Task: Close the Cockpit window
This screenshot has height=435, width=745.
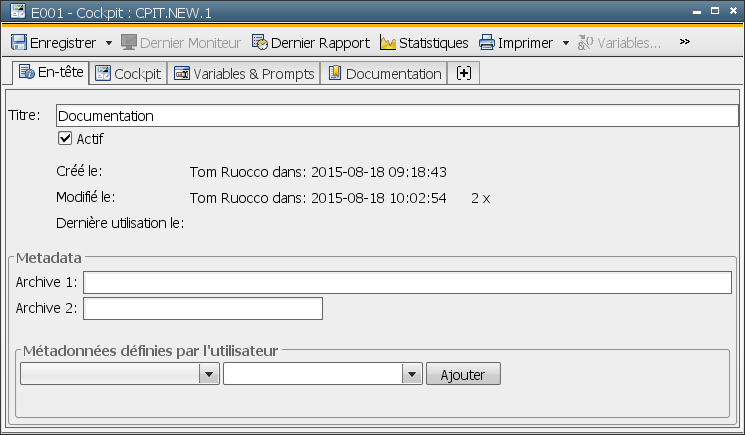Action: [733, 11]
